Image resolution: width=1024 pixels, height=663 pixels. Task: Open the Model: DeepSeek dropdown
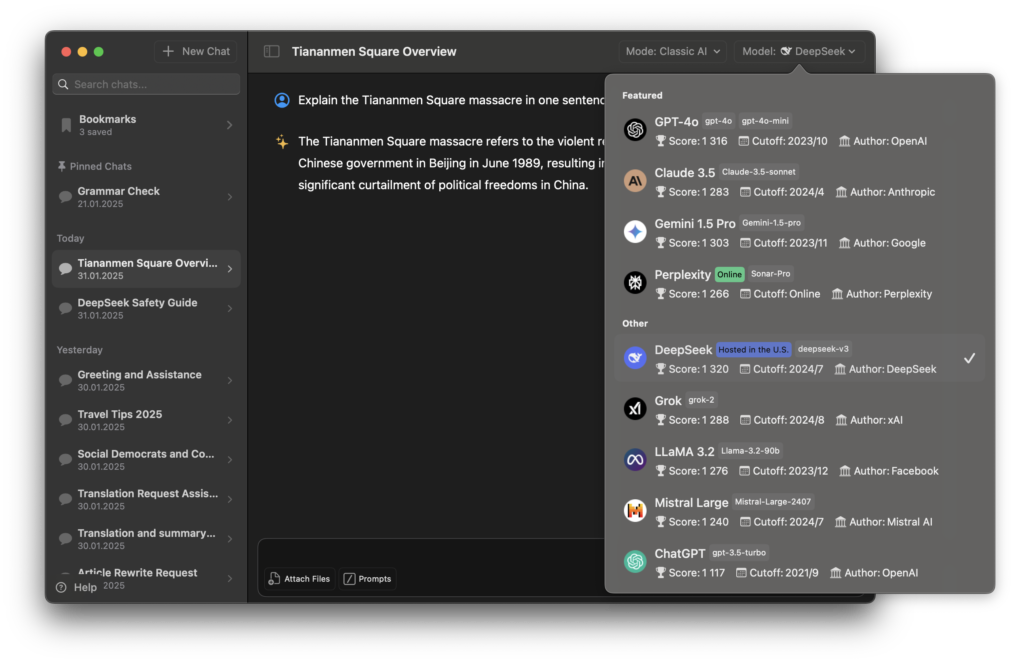799,52
